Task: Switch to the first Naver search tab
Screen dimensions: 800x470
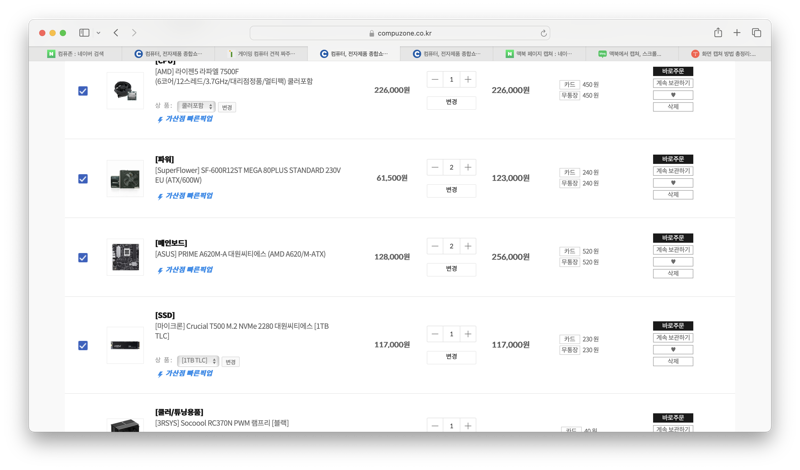Action: pos(76,54)
